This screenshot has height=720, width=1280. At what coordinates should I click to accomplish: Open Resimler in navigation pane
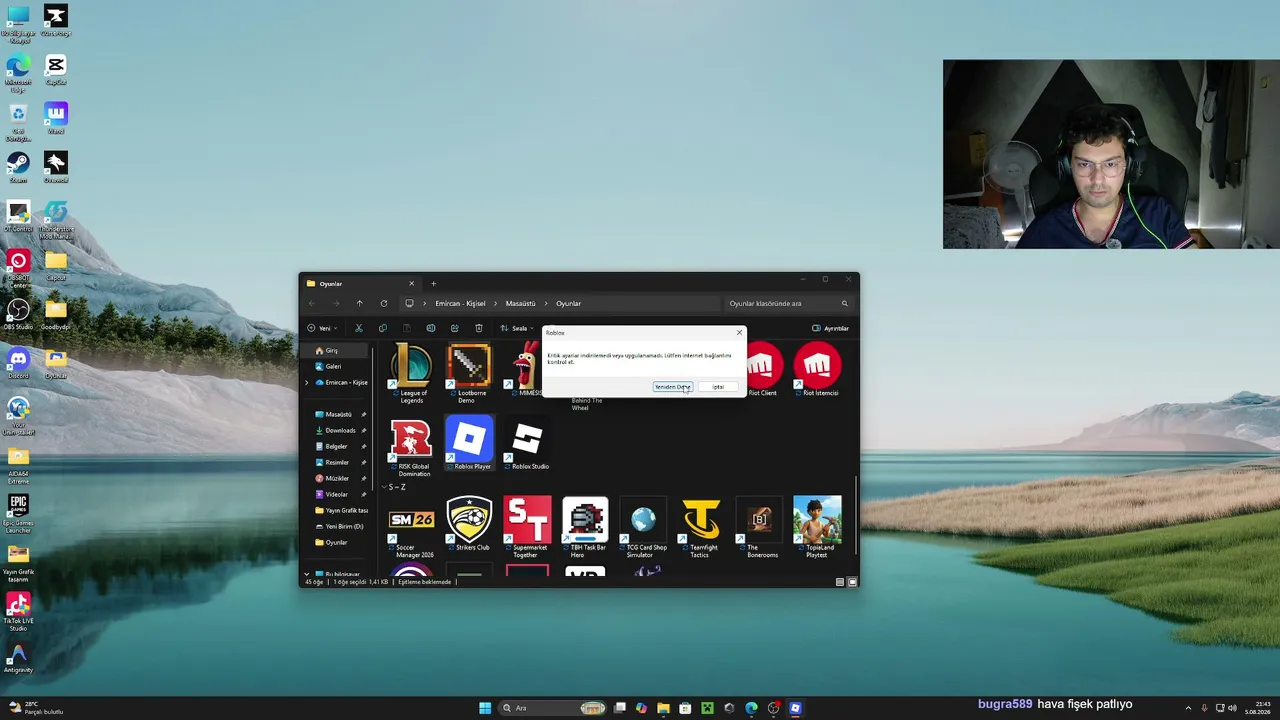pos(338,462)
